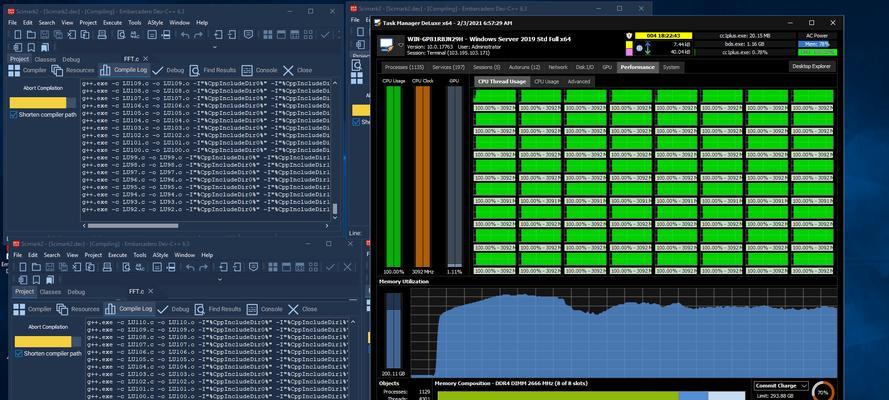The height and width of the screenshot is (400, 889).
Task: Open the Network tab in Task Manager
Action: (558, 67)
